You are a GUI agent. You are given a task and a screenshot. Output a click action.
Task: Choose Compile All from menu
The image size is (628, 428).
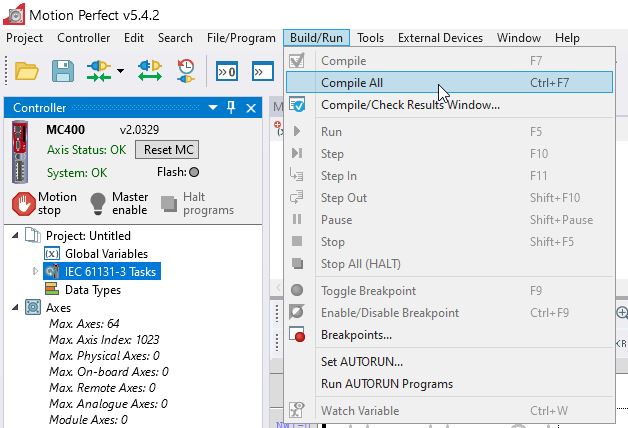pyautogui.click(x=449, y=82)
